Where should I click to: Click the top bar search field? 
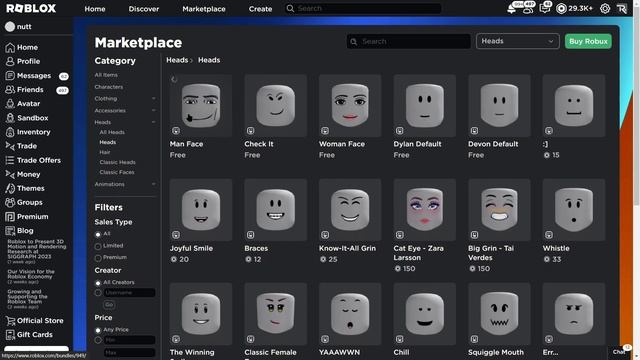pyautogui.click(x=363, y=8)
